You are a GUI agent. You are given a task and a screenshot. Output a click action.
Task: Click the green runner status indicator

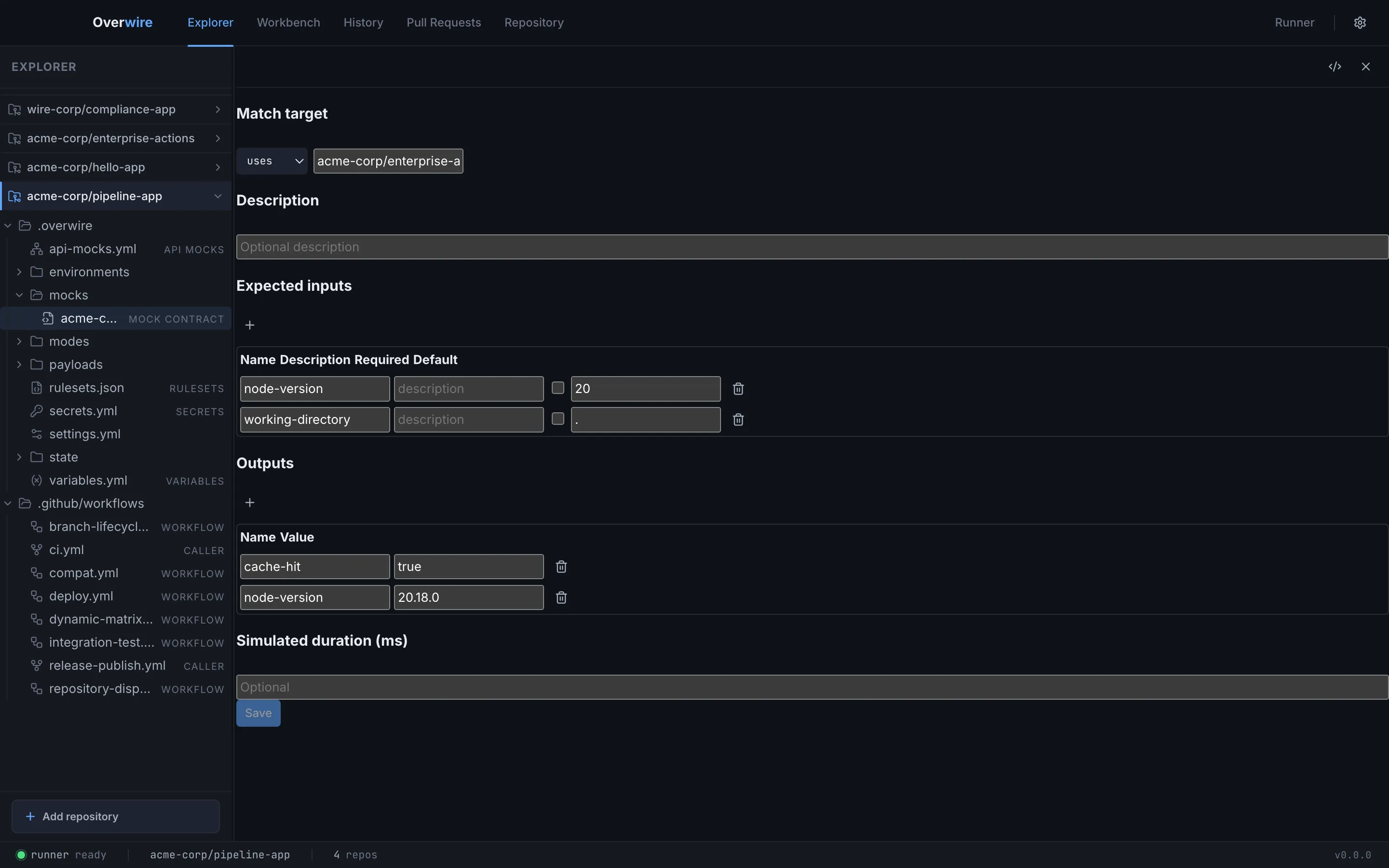click(21, 855)
